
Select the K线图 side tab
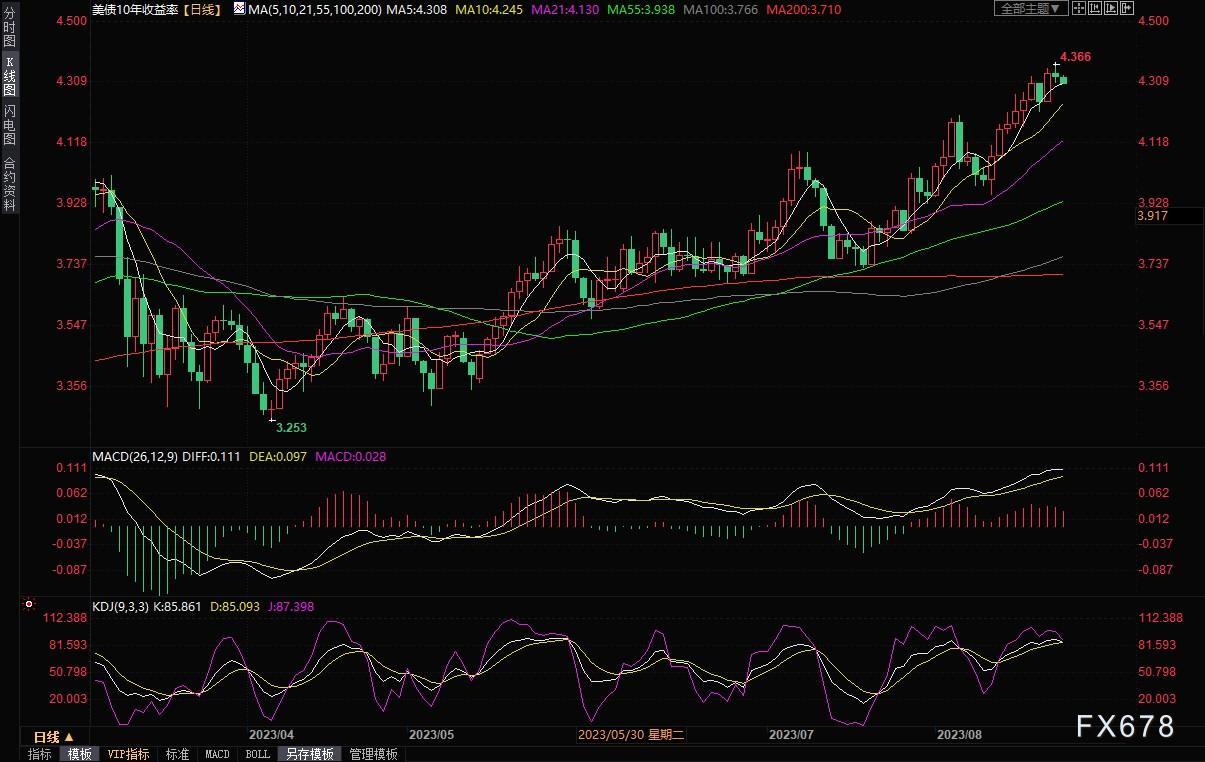pos(10,76)
